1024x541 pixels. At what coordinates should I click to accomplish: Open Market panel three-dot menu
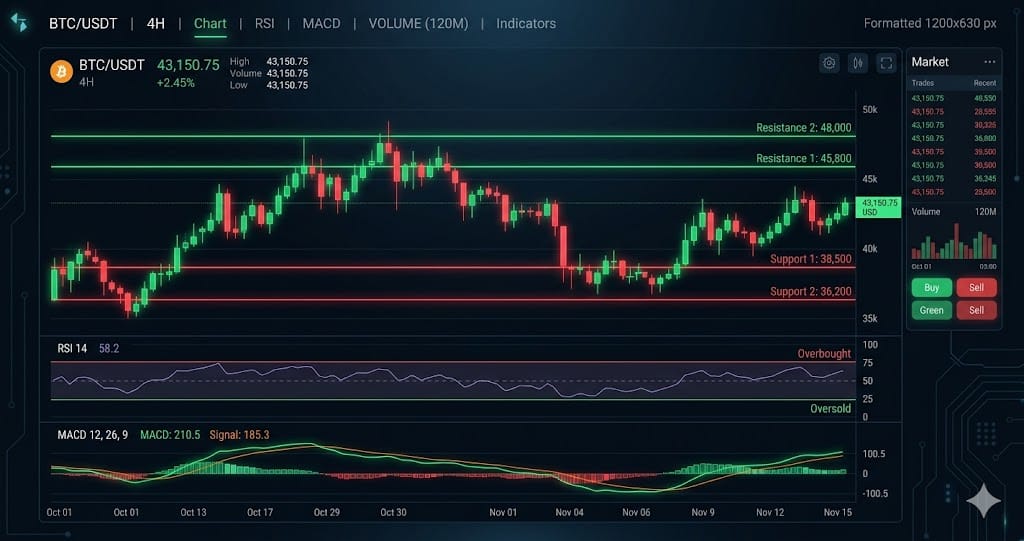[989, 62]
